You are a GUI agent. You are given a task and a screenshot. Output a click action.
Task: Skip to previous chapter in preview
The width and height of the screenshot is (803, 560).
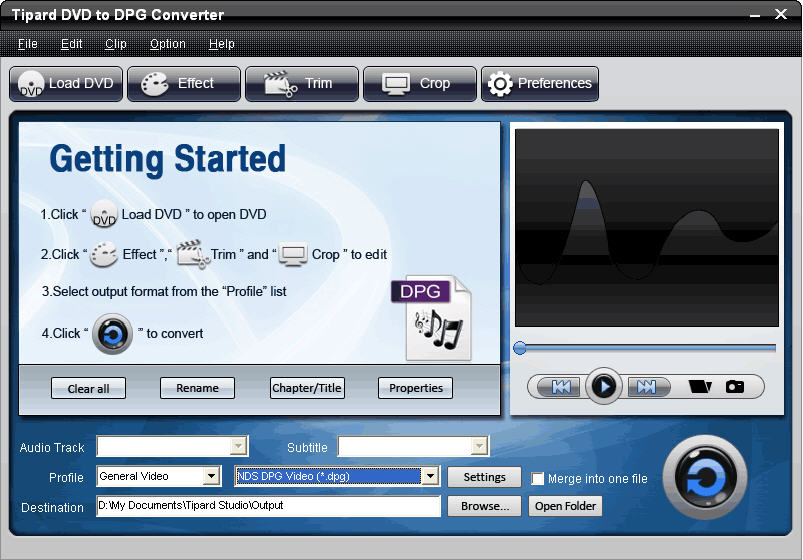pyautogui.click(x=561, y=387)
